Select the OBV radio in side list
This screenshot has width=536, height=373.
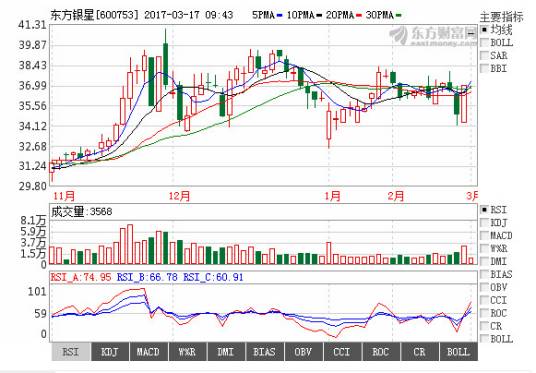(484, 287)
